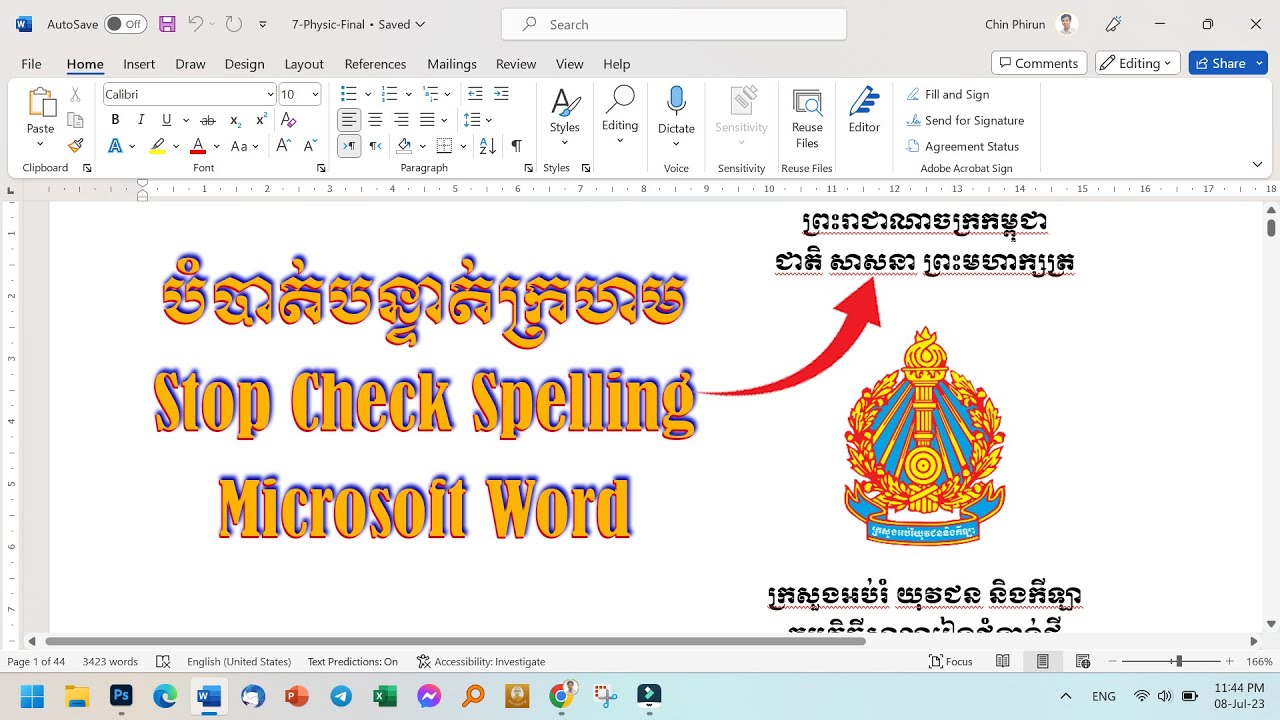Toggle Print Layout view in status bar

pyautogui.click(x=1043, y=661)
